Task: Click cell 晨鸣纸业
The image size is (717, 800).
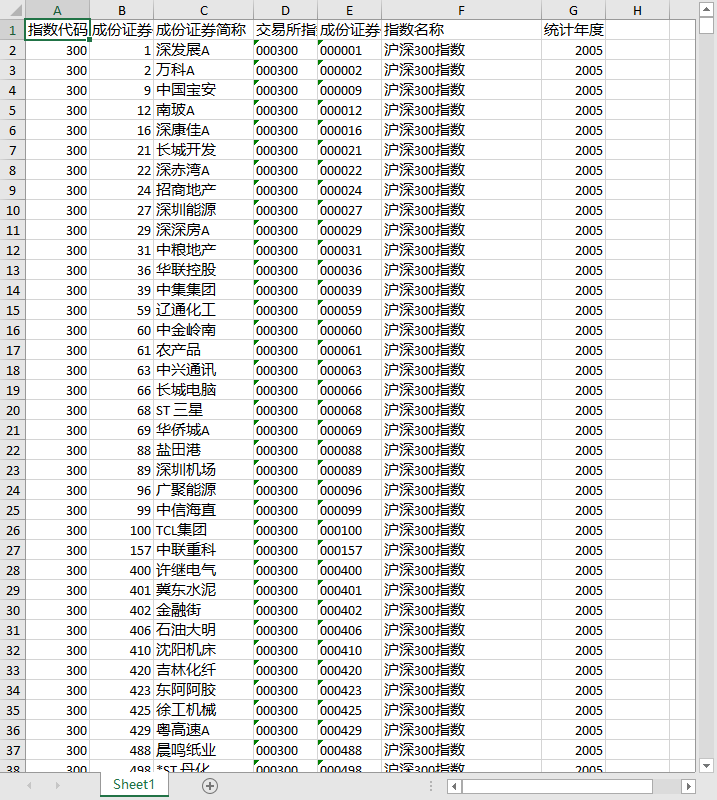Action: [203, 750]
